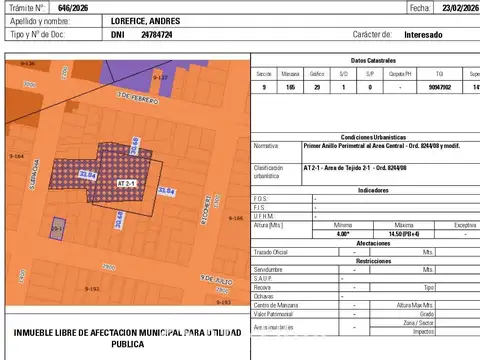This screenshot has width=480, height=360.
Task: Click the "Trazado Oficial" label
Action: [x=271, y=252]
